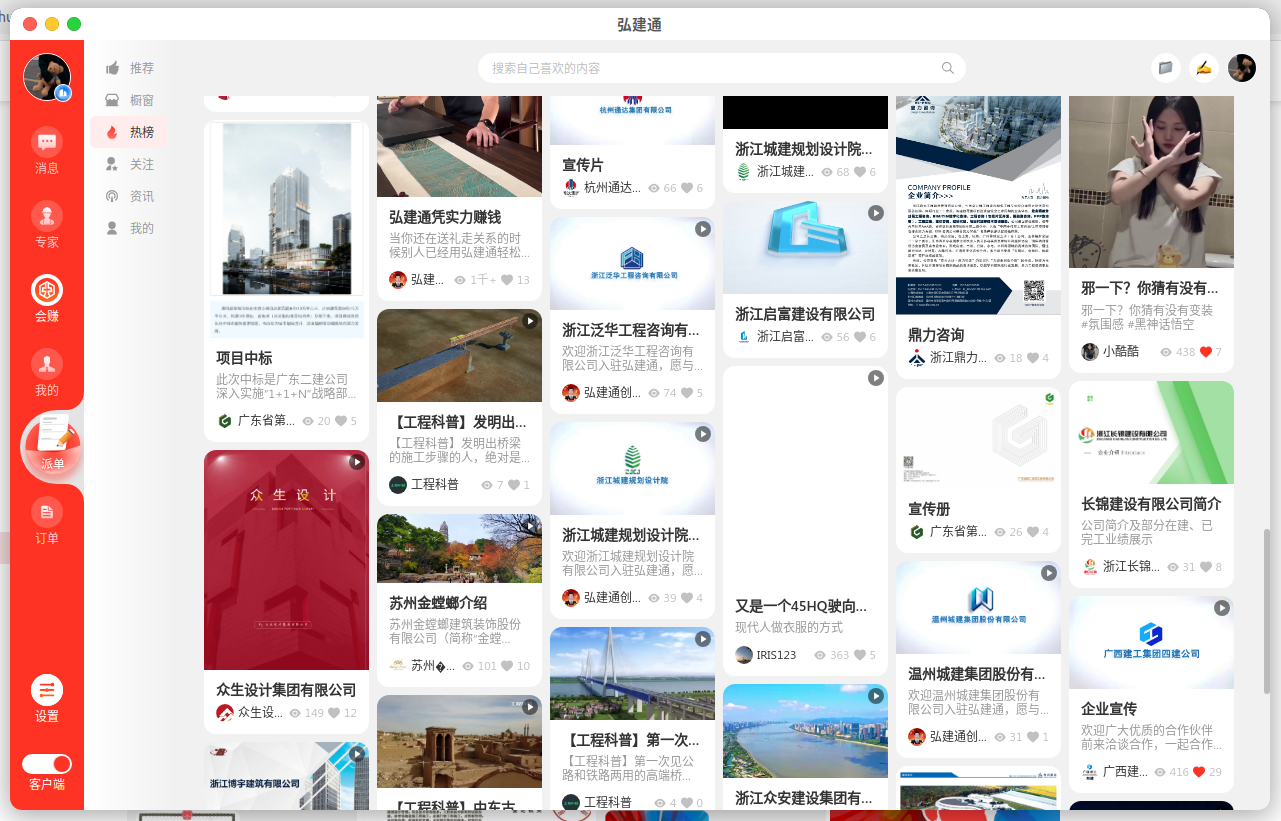This screenshot has width=1281, height=821.
Task: Open the 设置 settings icon
Action: click(47, 690)
